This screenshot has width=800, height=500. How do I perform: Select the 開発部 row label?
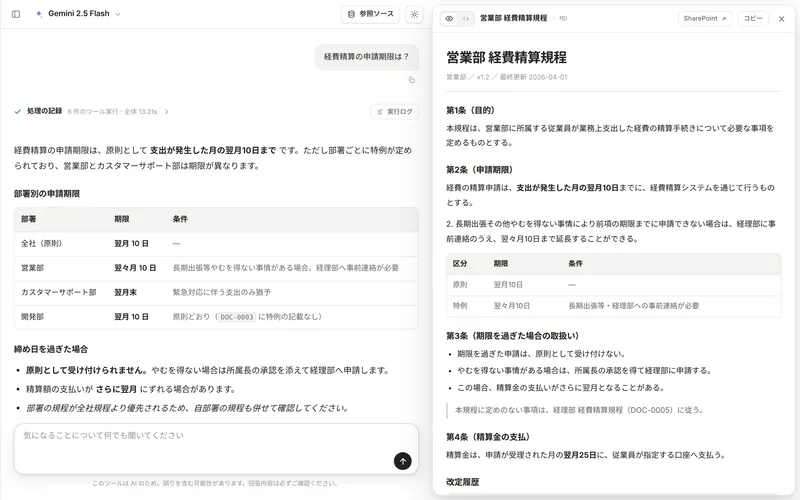pos(32,317)
